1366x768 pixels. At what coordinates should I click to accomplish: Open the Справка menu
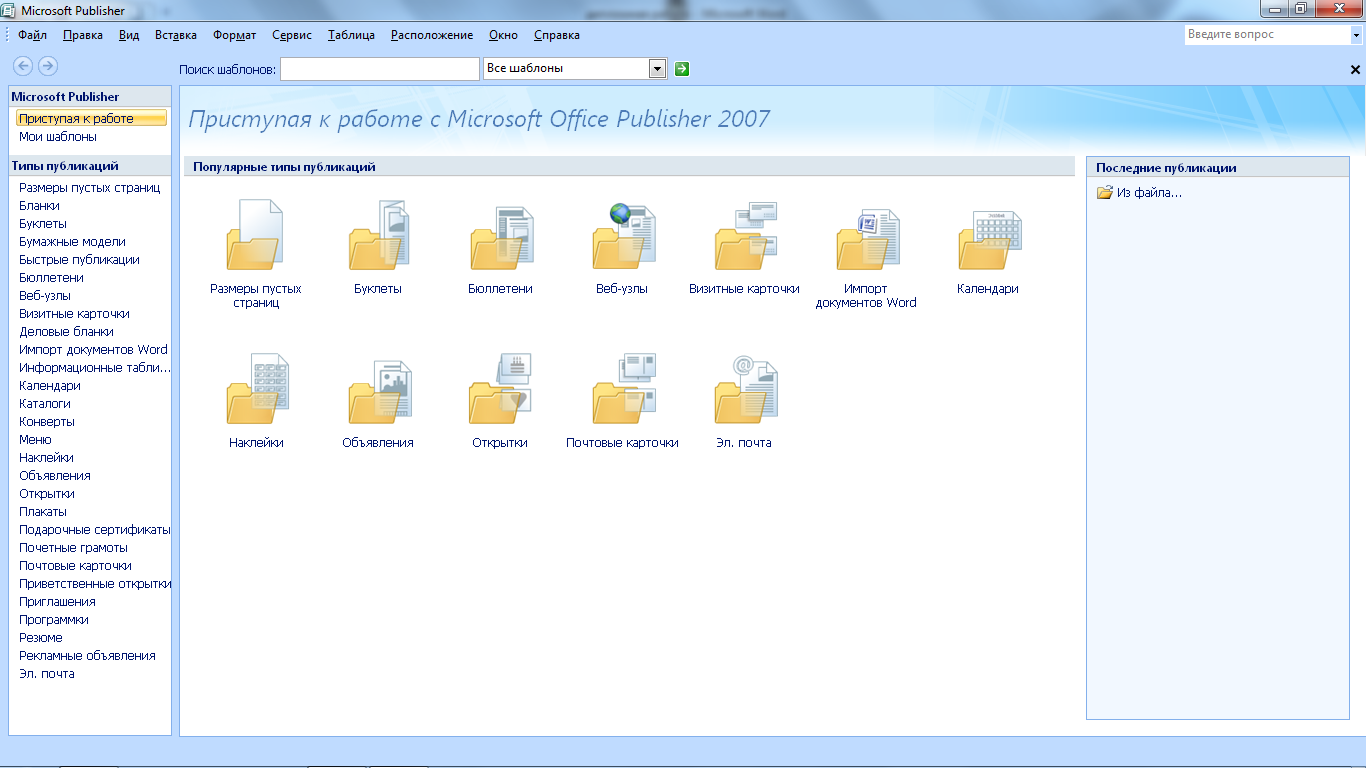pyautogui.click(x=557, y=35)
